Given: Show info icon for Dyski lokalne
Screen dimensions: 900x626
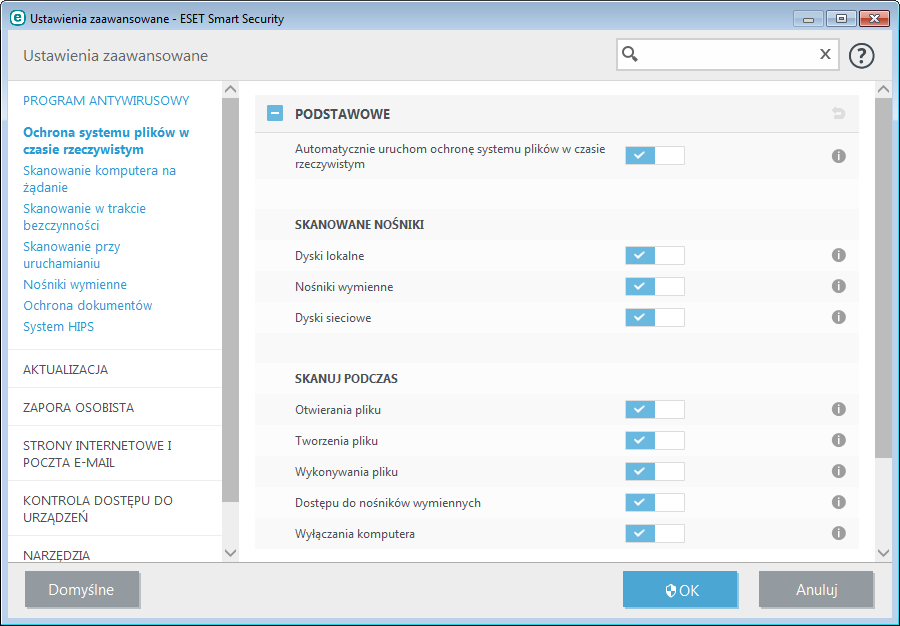Looking at the screenshot, I should pyautogui.click(x=839, y=255).
